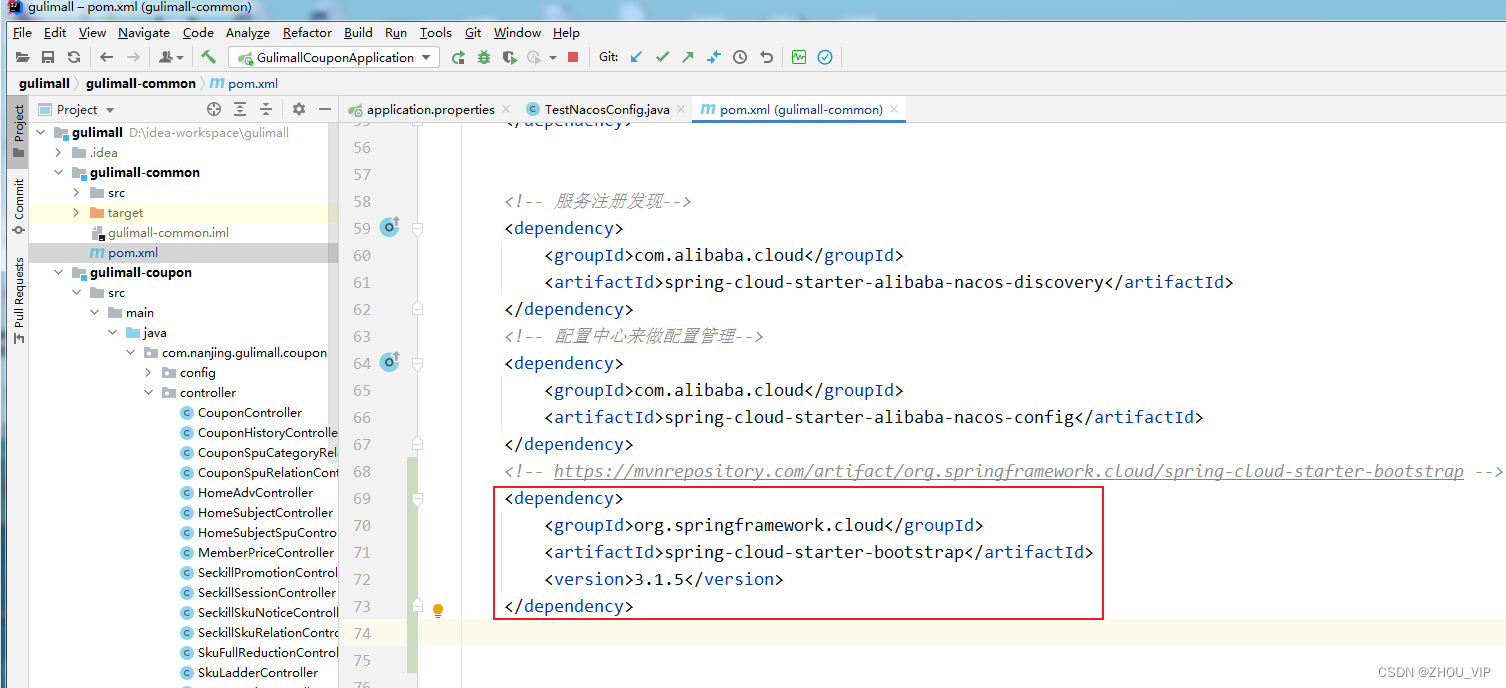Screen dimensions: 1506x688
Task: Collapse the main folder in the tree
Action: click(x=94, y=312)
